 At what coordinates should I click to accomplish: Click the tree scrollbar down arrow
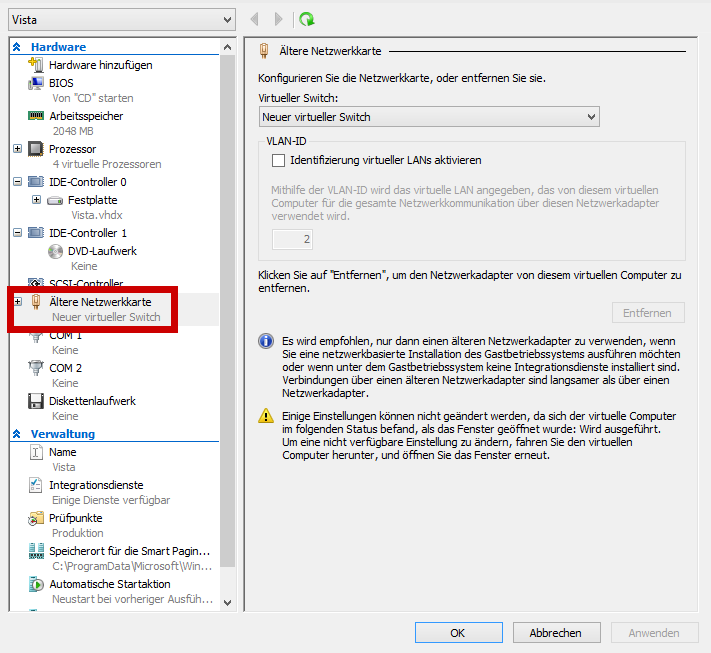(x=228, y=603)
